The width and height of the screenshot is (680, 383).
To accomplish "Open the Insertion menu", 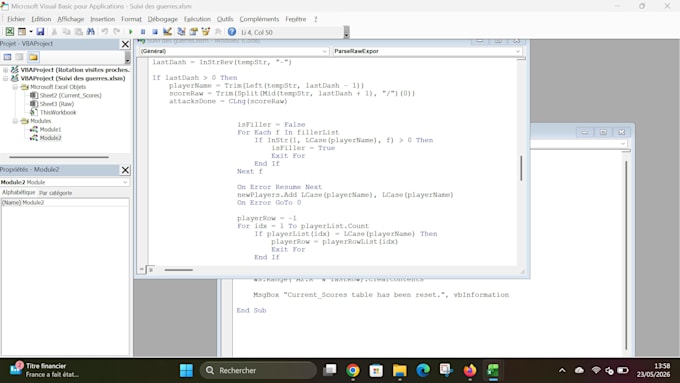I will click(102, 19).
